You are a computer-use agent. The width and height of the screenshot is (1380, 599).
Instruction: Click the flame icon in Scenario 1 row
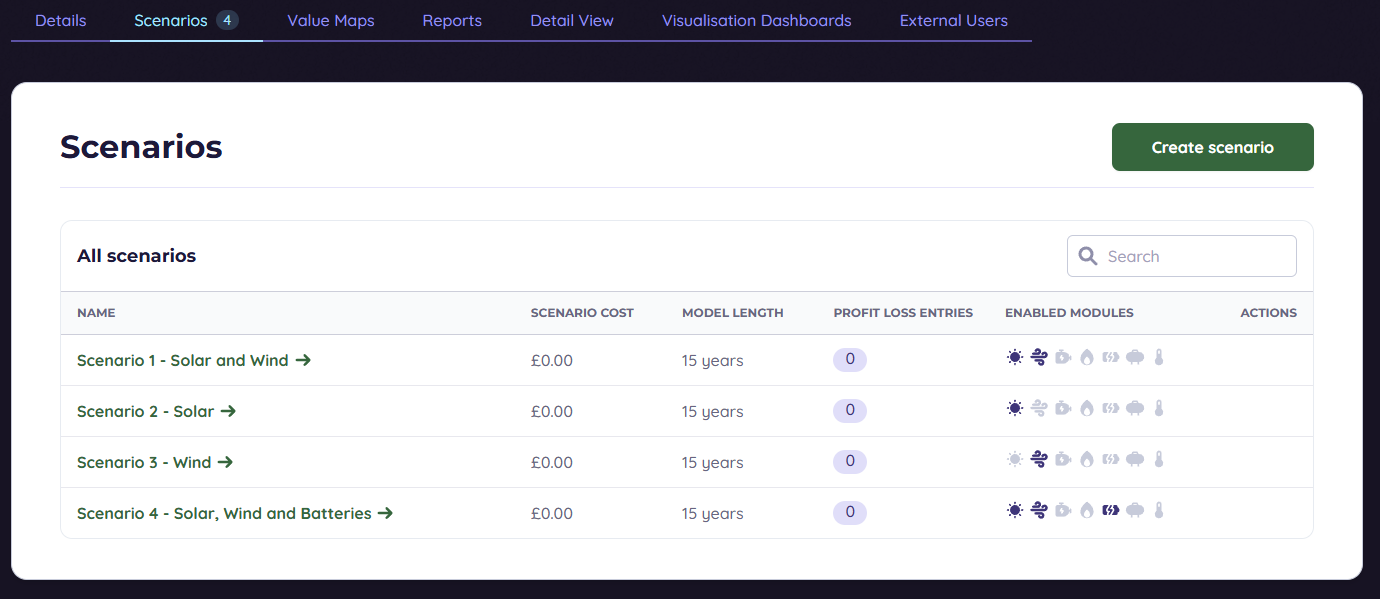click(x=1087, y=358)
